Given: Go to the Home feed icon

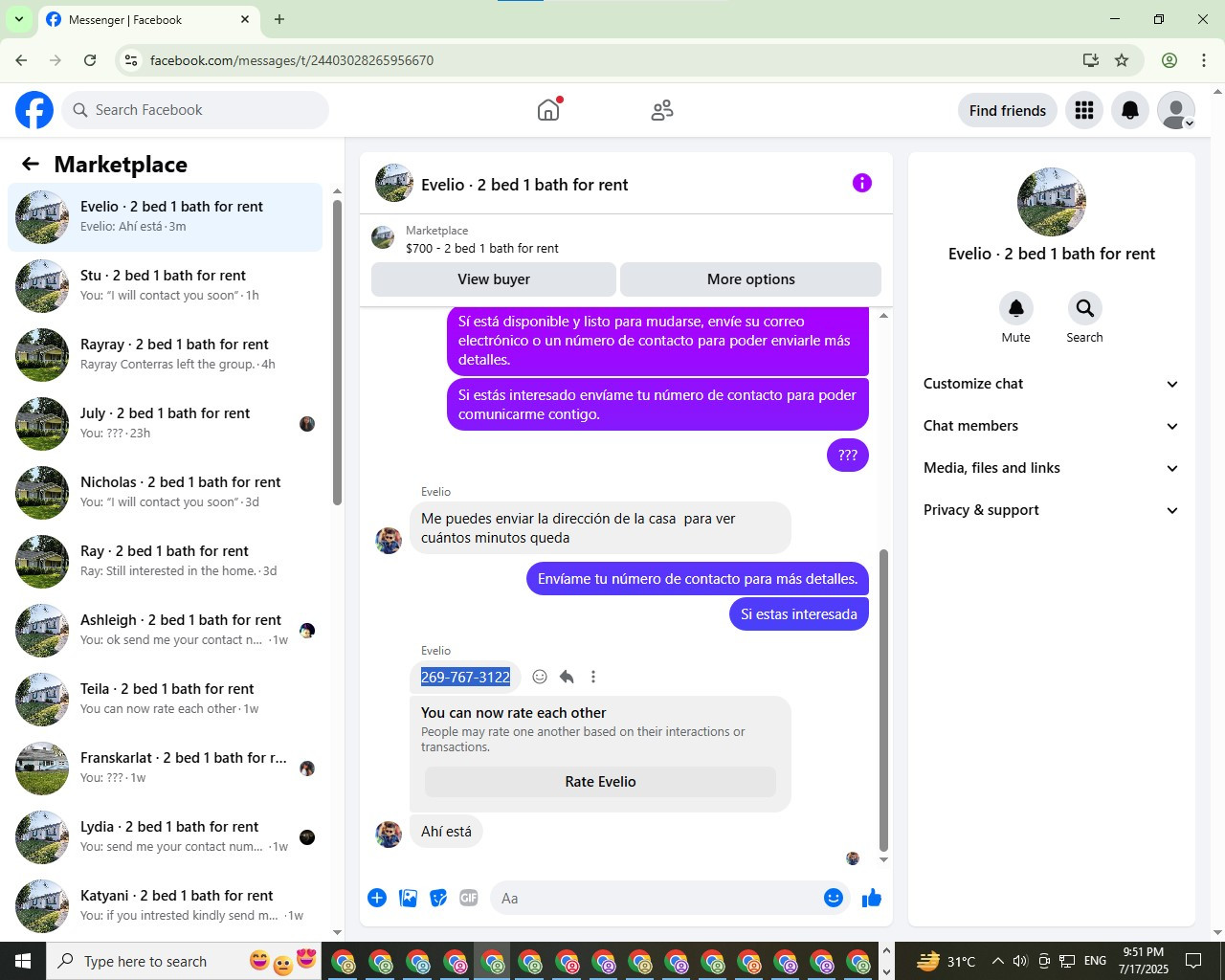Looking at the screenshot, I should click(548, 110).
